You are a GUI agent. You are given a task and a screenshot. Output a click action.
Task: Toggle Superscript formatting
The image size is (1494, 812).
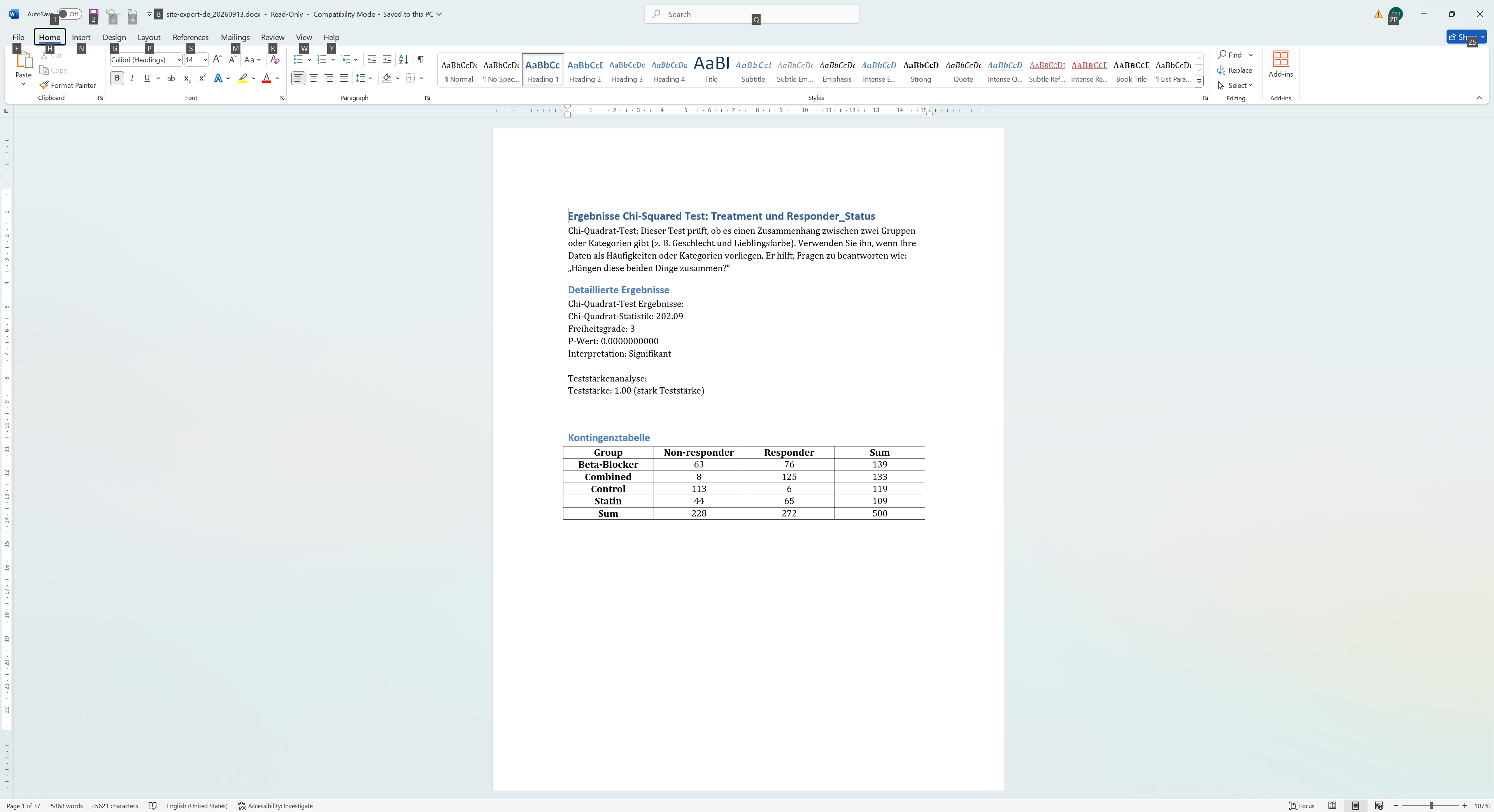pyautogui.click(x=202, y=78)
